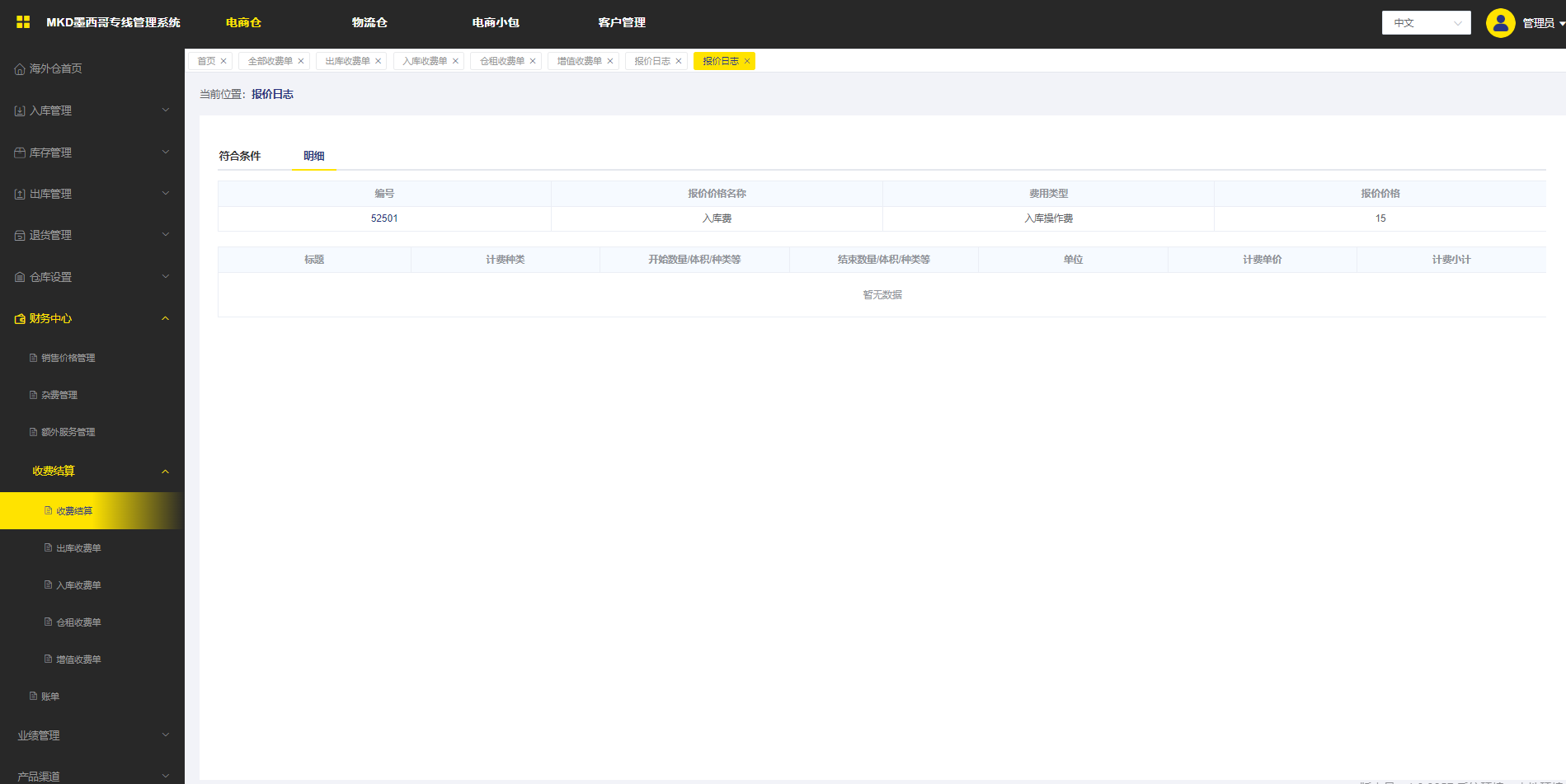Switch to the 入库收费单 page tab
The image size is (1566, 784).
[425, 61]
